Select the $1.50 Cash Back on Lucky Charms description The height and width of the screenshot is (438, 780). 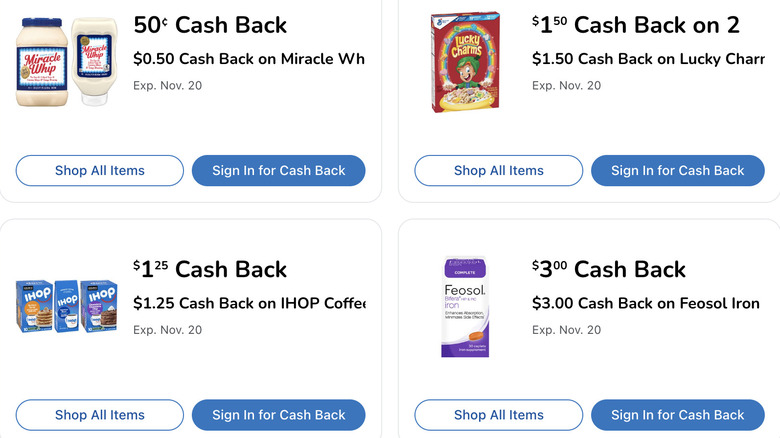click(648, 59)
